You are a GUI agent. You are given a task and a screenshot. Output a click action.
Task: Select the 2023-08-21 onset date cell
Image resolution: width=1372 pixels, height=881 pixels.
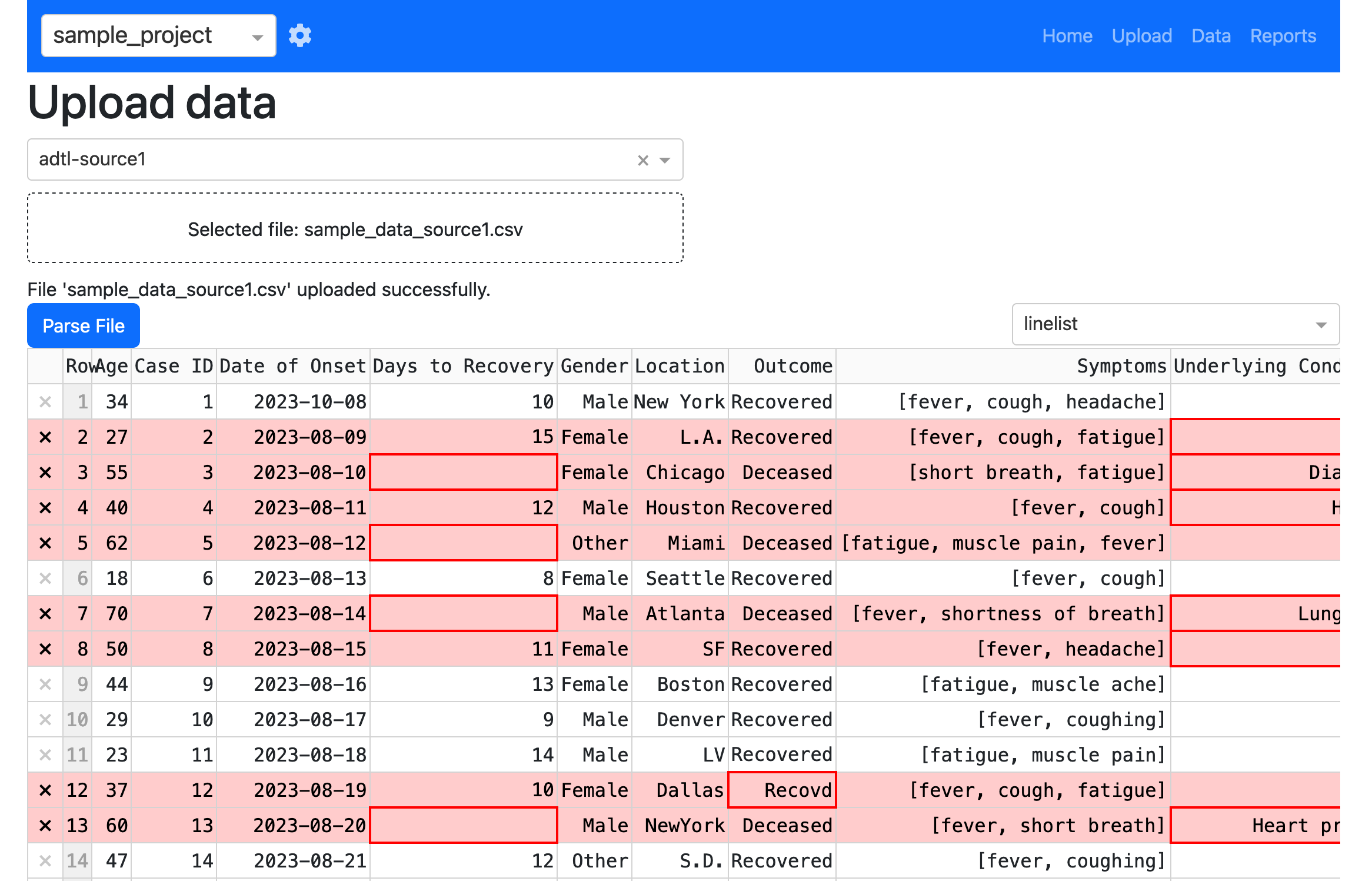293,861
